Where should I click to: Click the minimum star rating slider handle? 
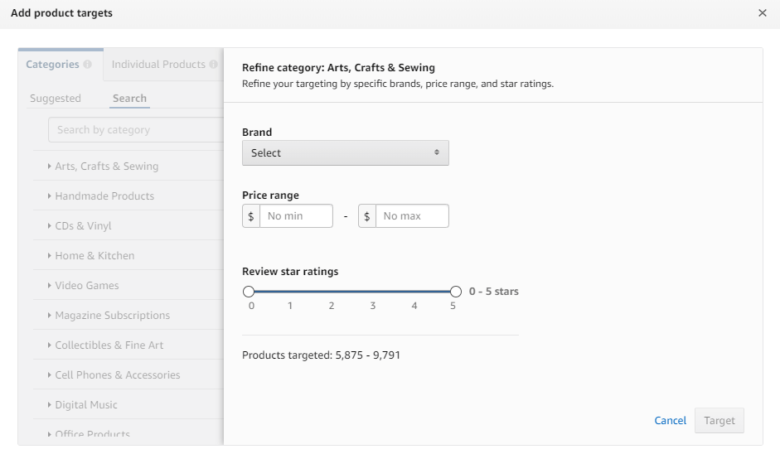click(249, 291)
